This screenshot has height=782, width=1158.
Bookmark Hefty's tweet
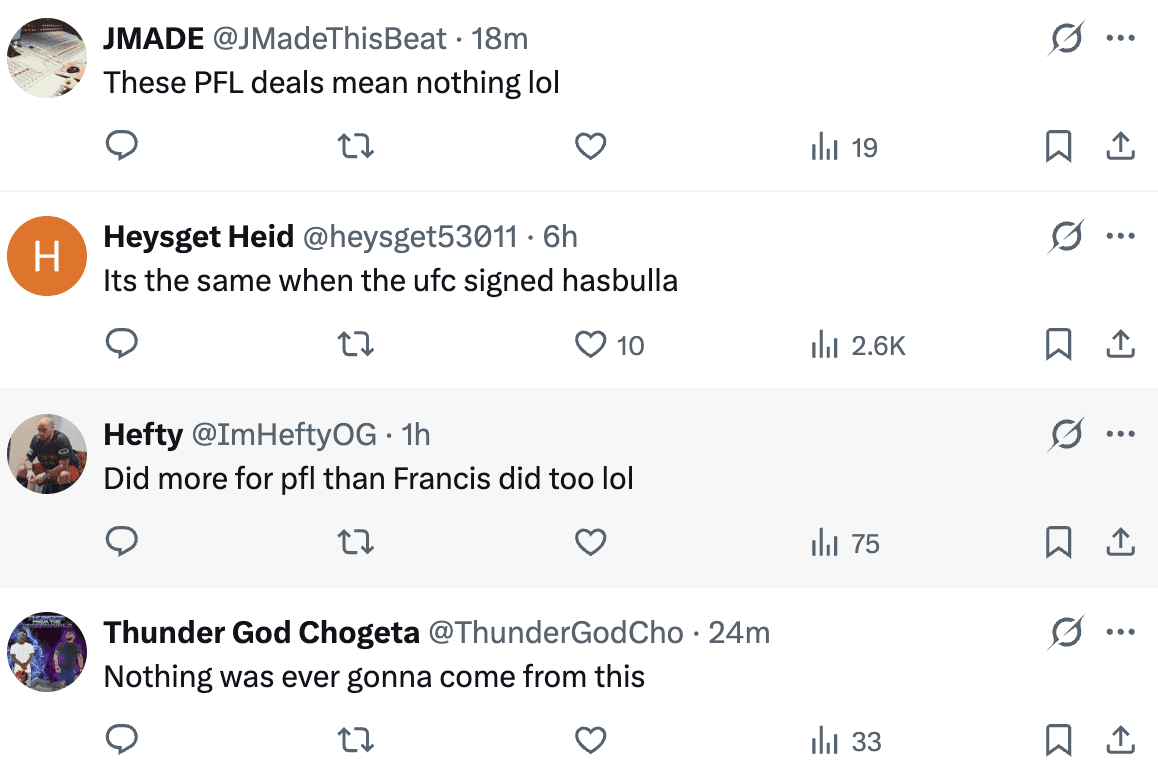click(x=1058, y=543)
